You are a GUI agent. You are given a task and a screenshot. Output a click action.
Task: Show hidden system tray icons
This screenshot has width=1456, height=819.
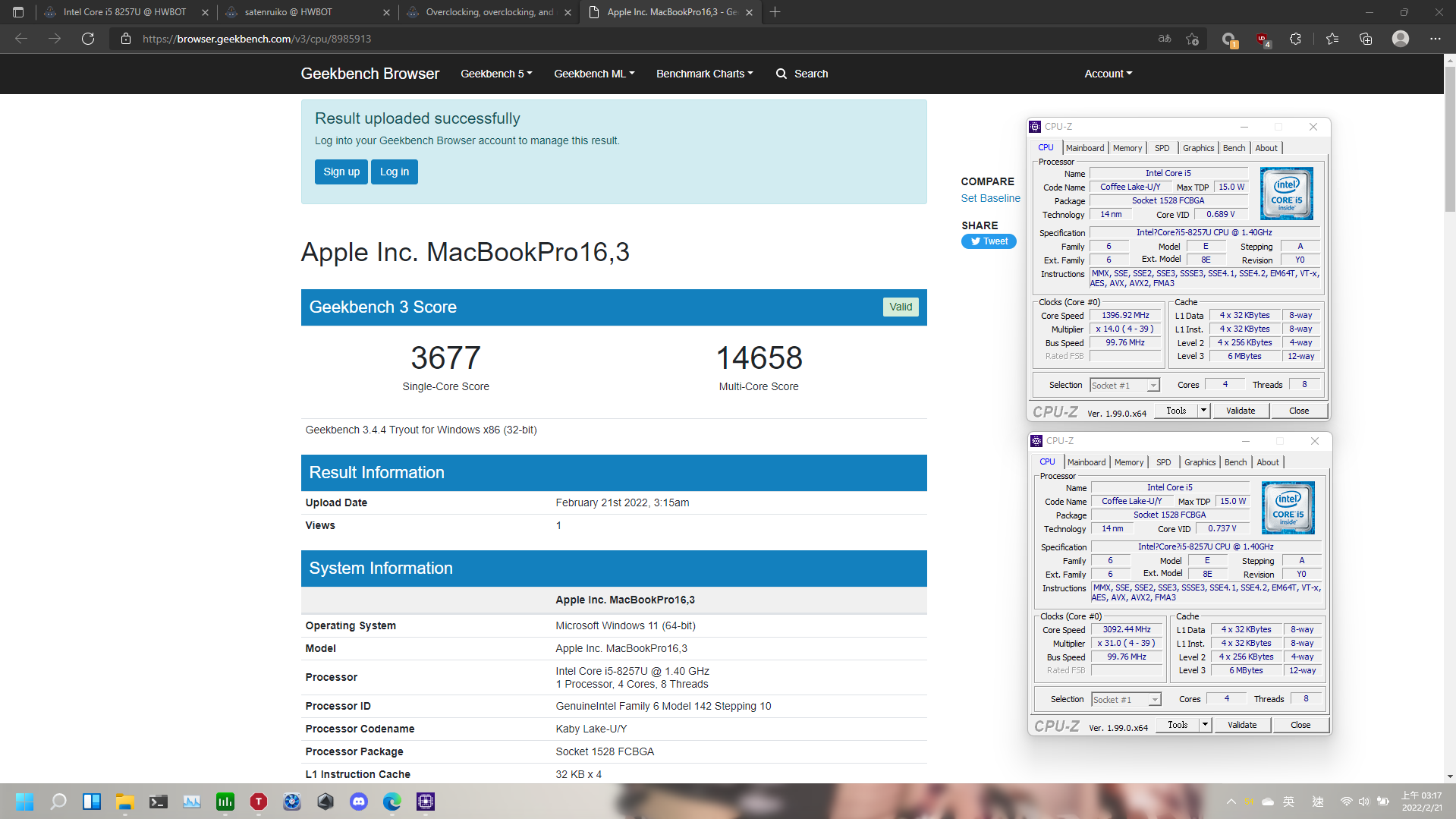pyautogui.click(x=1231, y=802)
